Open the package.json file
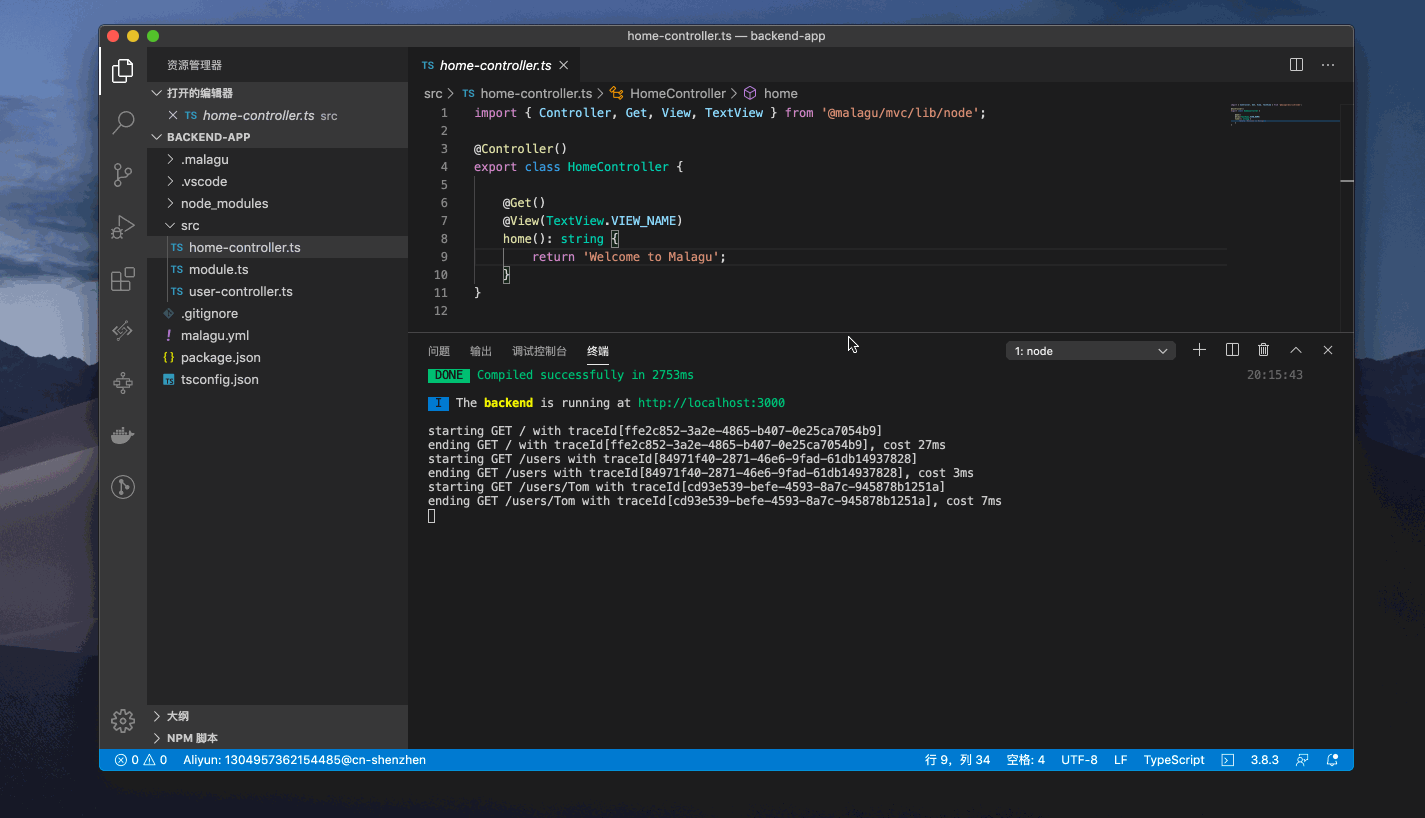 pyautogui.click(x=278, y=357)
